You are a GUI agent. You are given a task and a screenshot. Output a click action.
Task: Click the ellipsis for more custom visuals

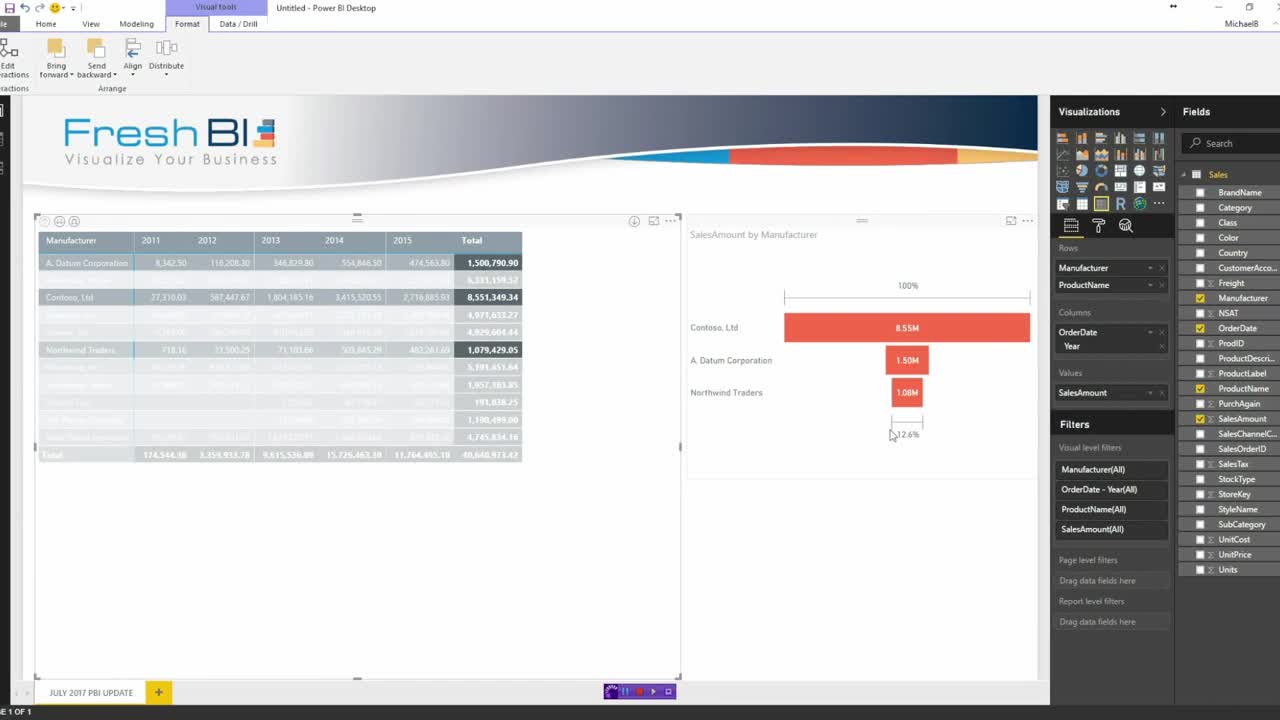1158,203
